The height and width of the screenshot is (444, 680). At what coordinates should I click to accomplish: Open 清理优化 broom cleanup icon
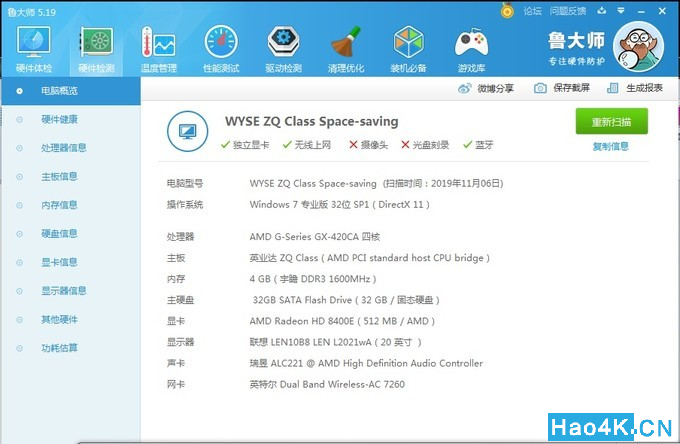point(346,49)
